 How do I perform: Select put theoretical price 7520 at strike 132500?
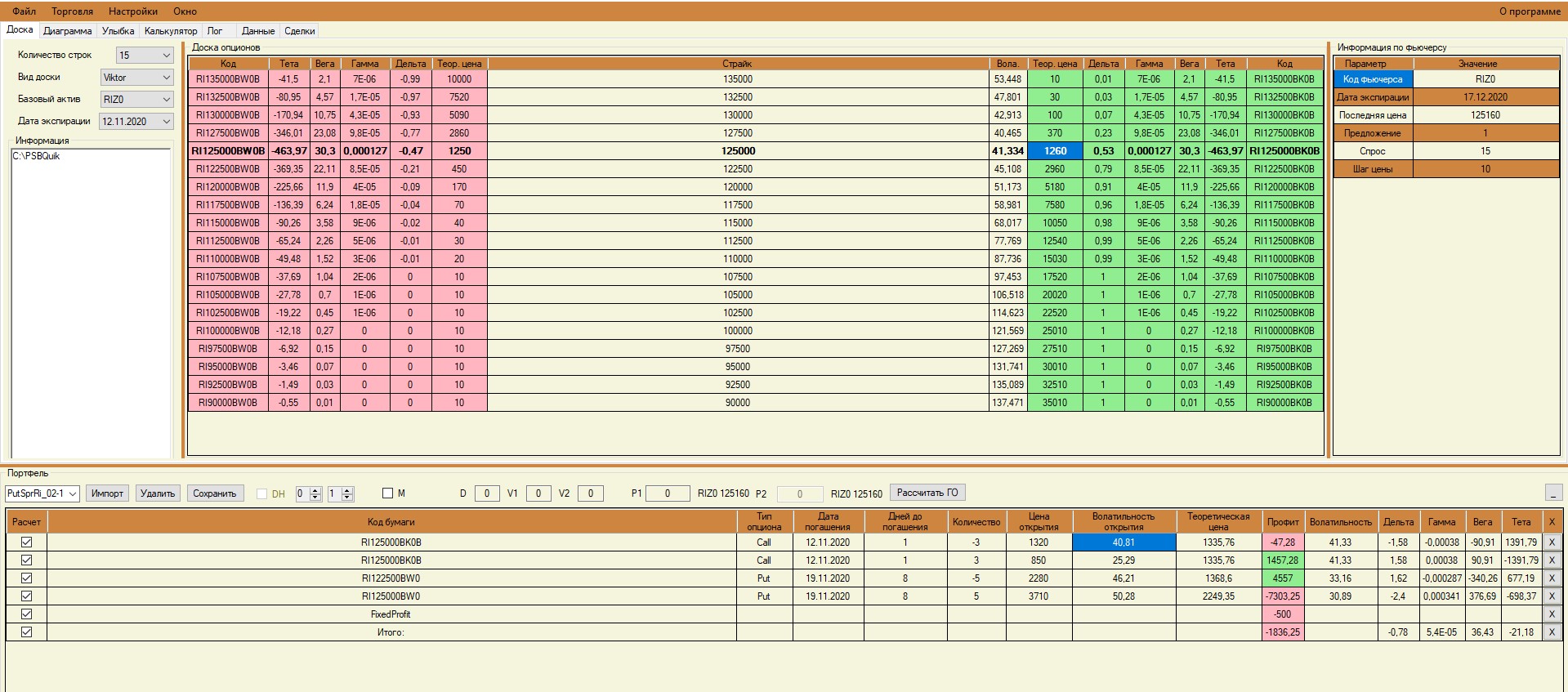click(459, 97)
